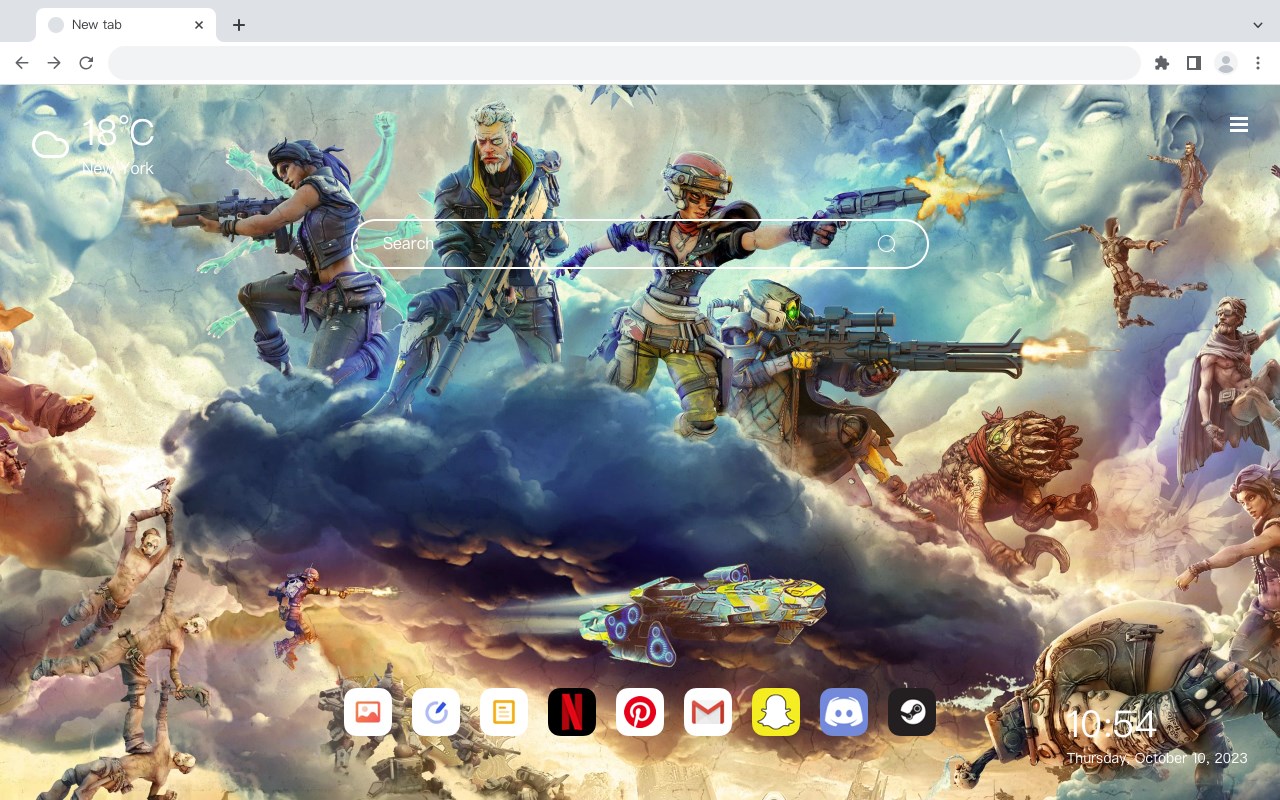Open Chrome's three-dot menu
The height and width of the screenshot is (800, 1280).
(1258, 63)
